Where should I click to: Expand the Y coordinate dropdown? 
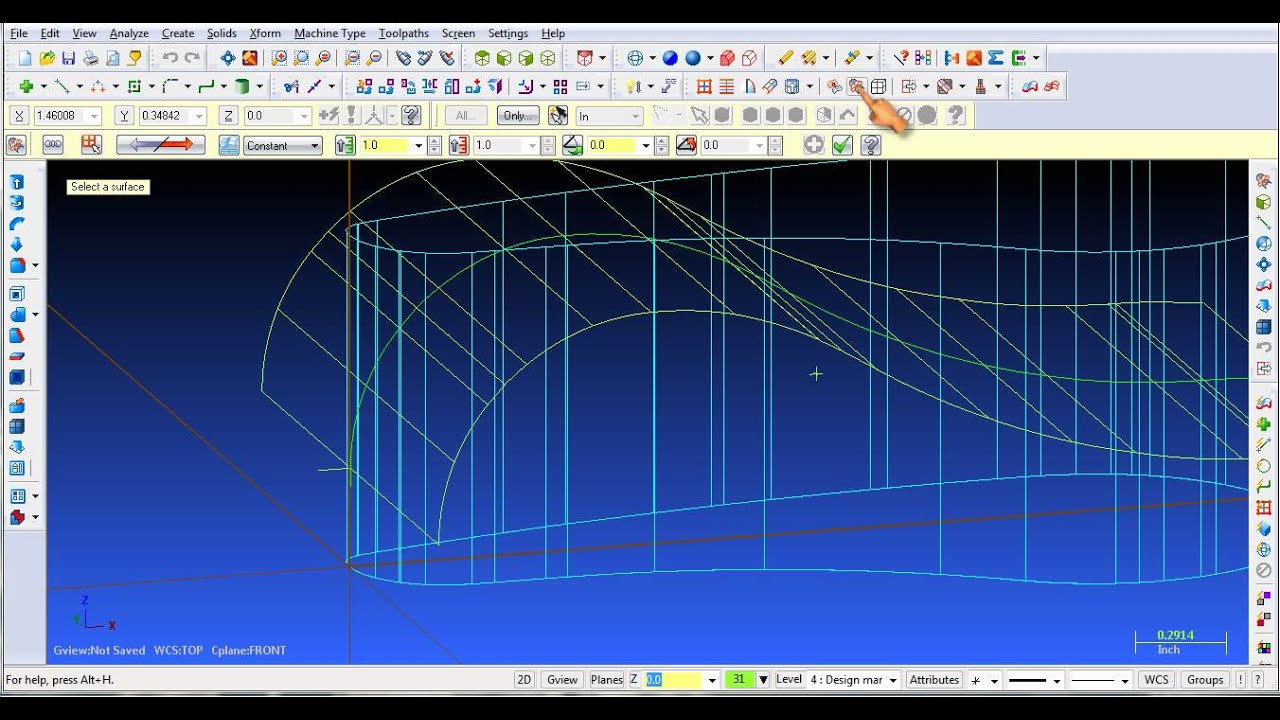tap(199, 116)
